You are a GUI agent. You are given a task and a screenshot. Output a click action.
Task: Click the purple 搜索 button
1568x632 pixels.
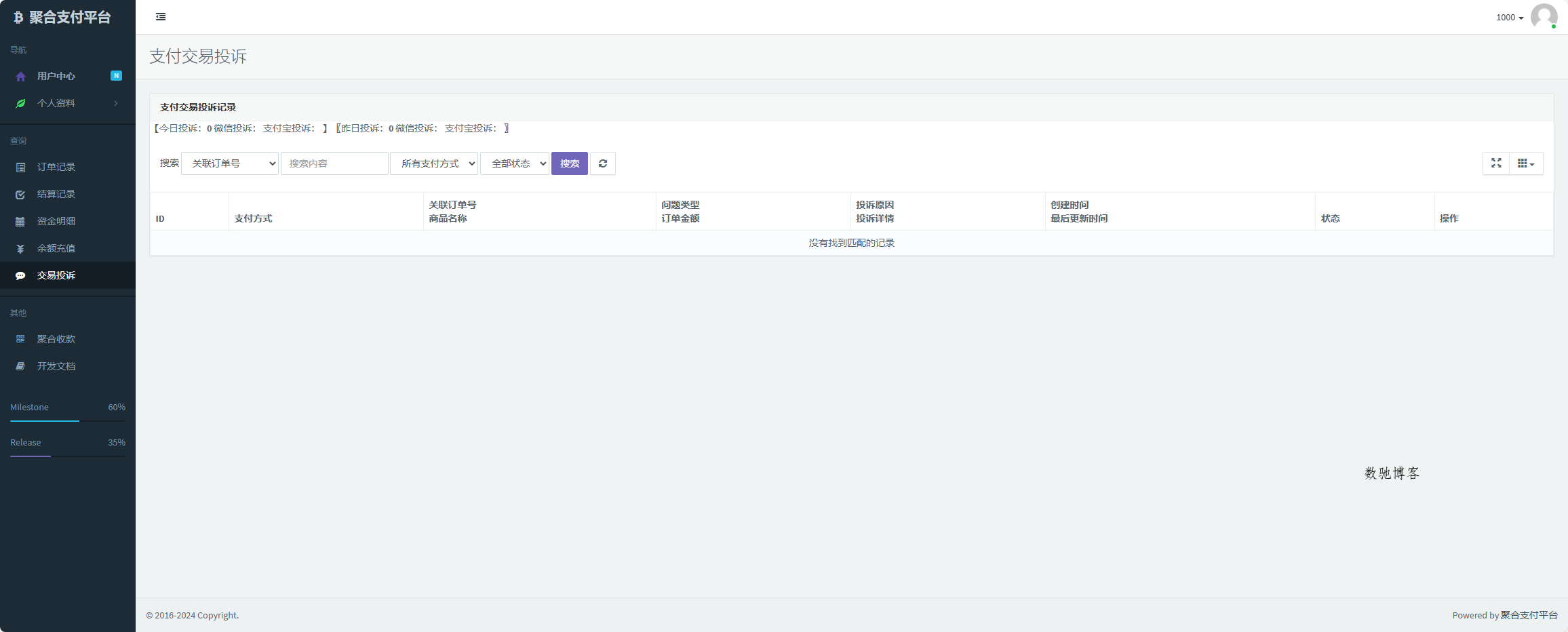(x=570, y=163)
